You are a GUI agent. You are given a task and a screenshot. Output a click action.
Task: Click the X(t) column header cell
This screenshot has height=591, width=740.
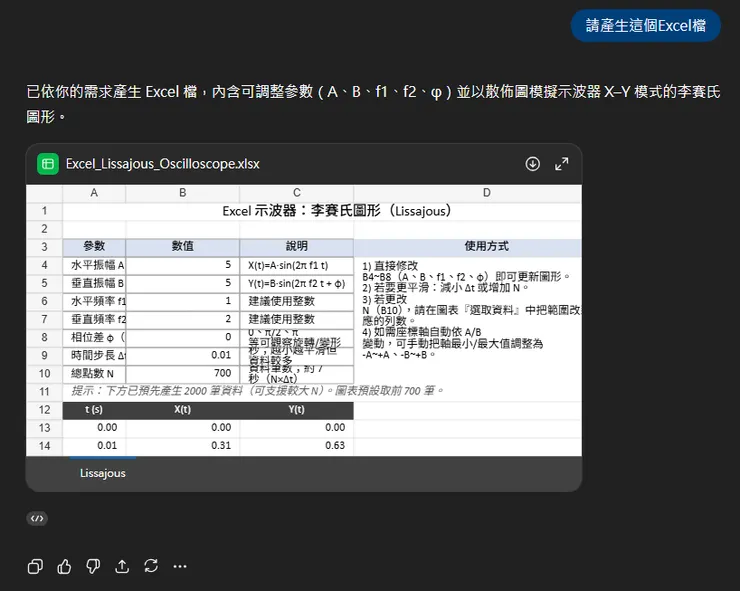(183, 410)
